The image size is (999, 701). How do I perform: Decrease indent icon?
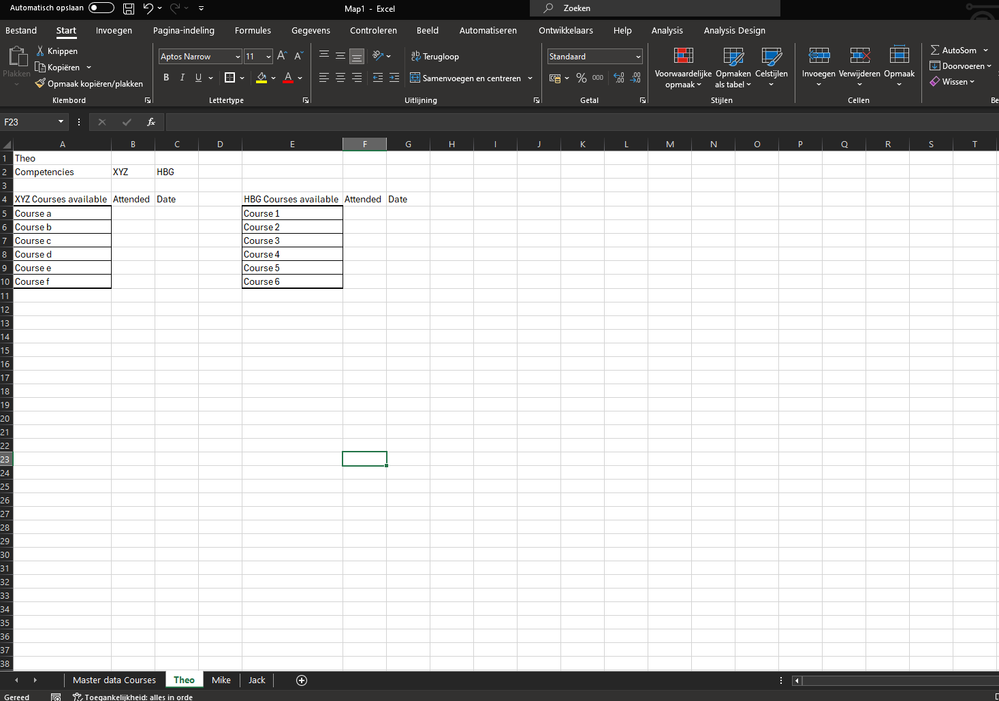click(x=378, y=78)
